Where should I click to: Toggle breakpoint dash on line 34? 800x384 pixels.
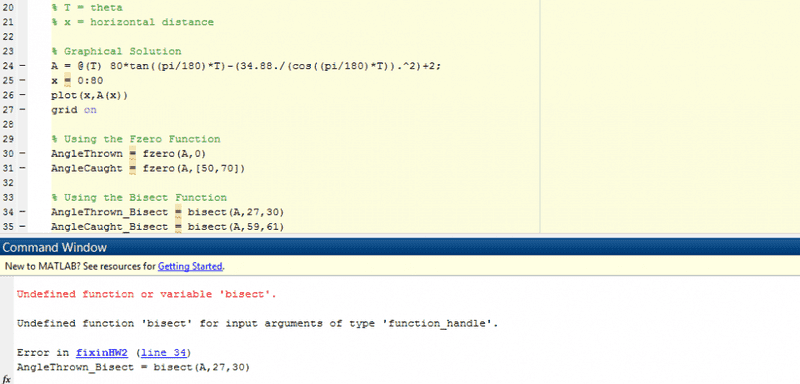(x=22, y=212)
